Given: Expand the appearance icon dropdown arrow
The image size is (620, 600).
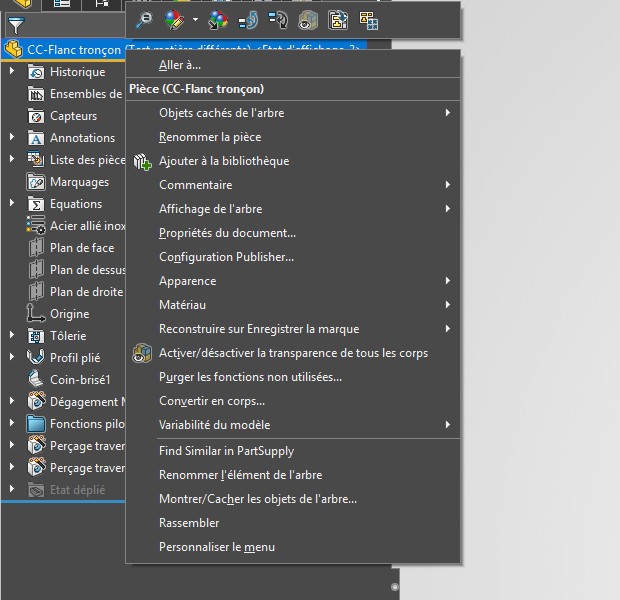Looking at the screenshot, I should pos(195,19).
